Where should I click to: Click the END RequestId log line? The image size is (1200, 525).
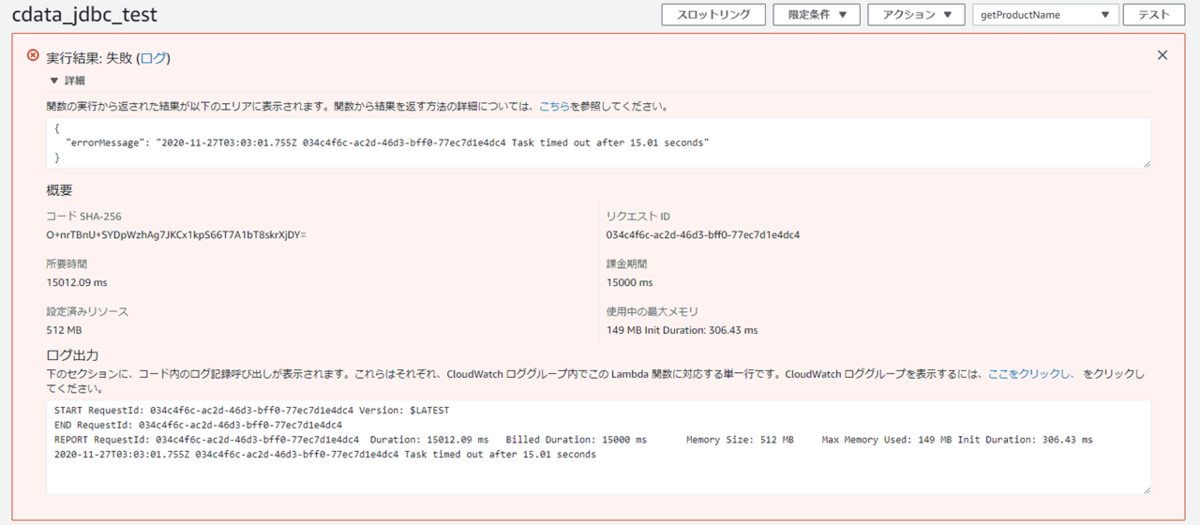[x=198, y=425]
